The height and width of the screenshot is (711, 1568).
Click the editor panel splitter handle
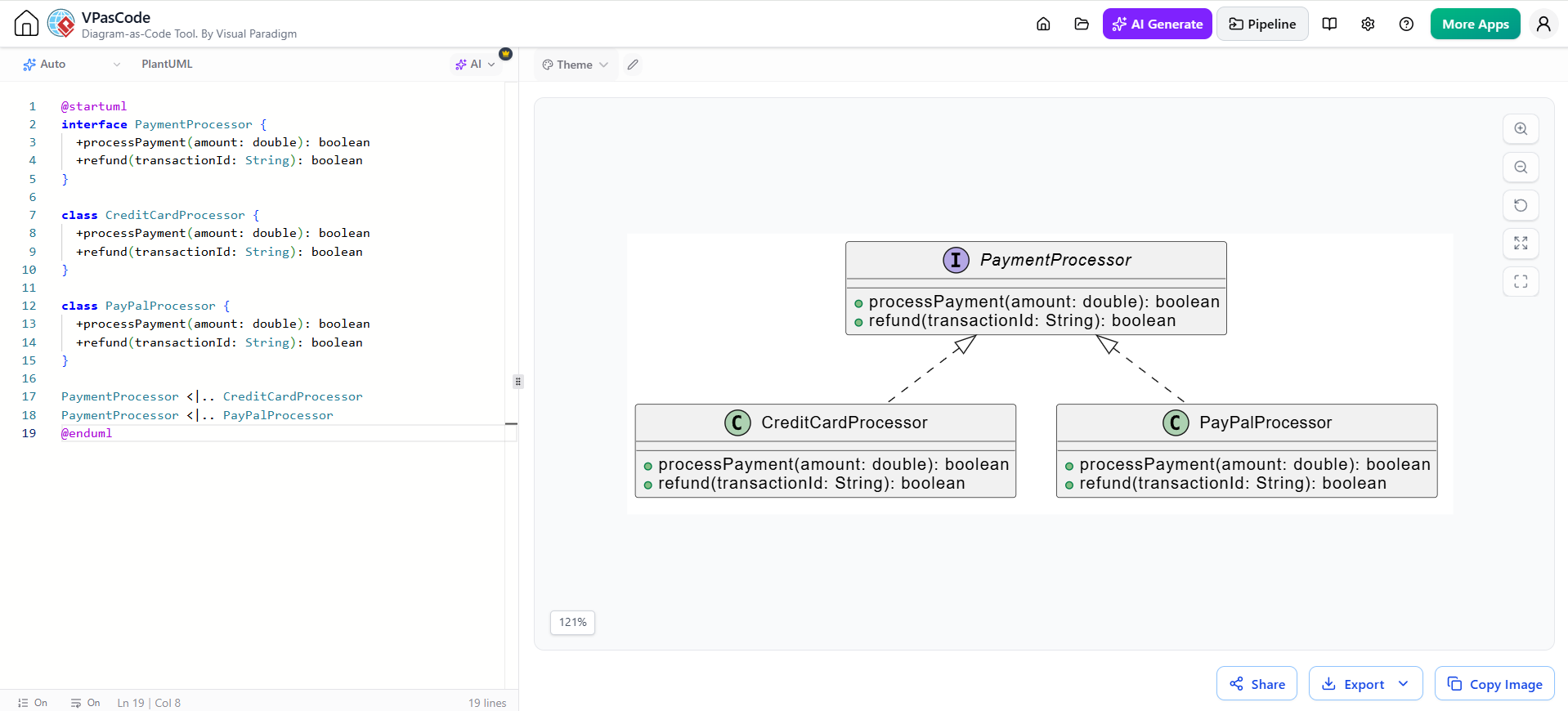coord(517,381)
